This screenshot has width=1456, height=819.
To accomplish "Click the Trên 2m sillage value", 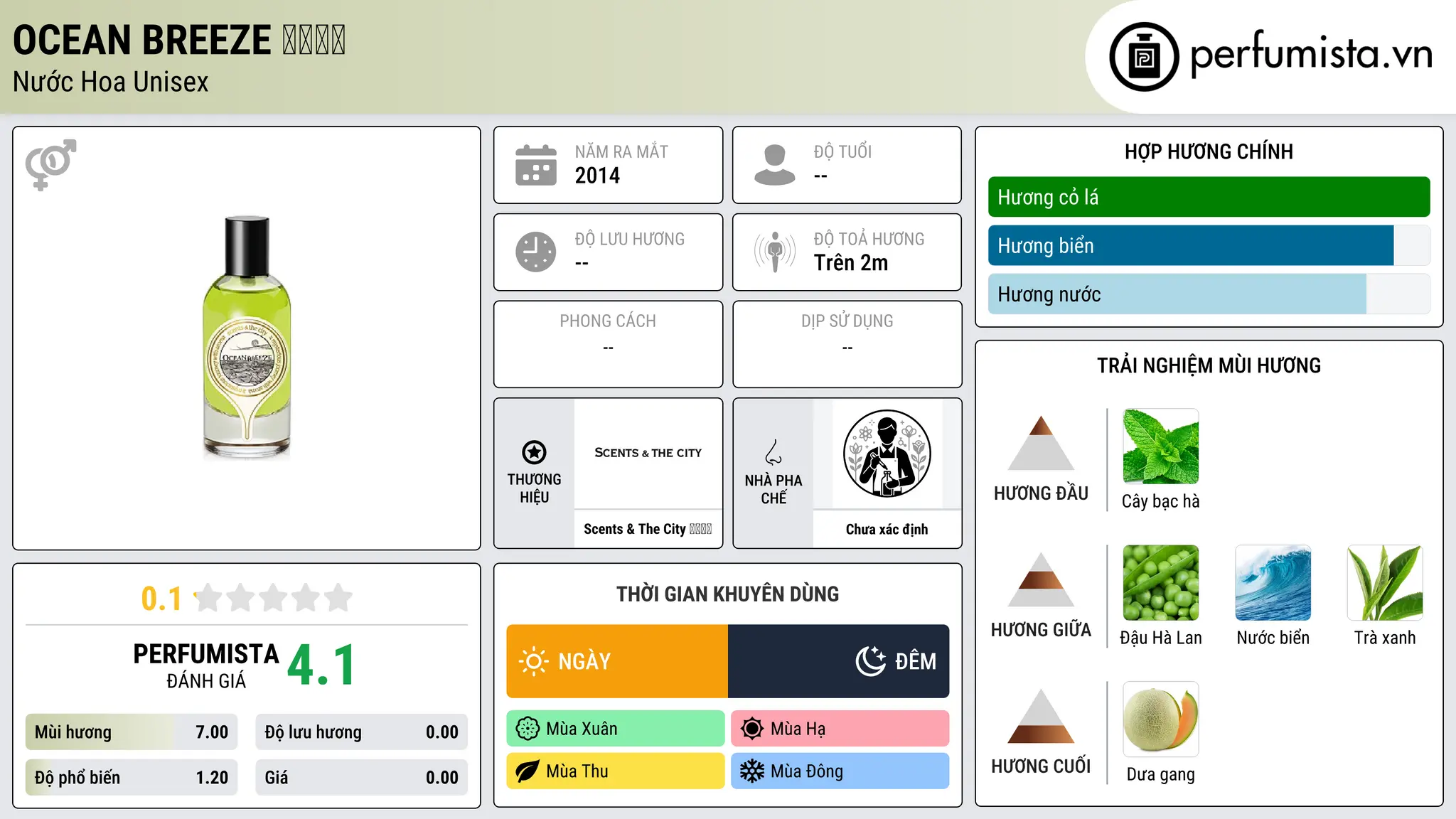I will pyautogui.click(x=851, y=263).
